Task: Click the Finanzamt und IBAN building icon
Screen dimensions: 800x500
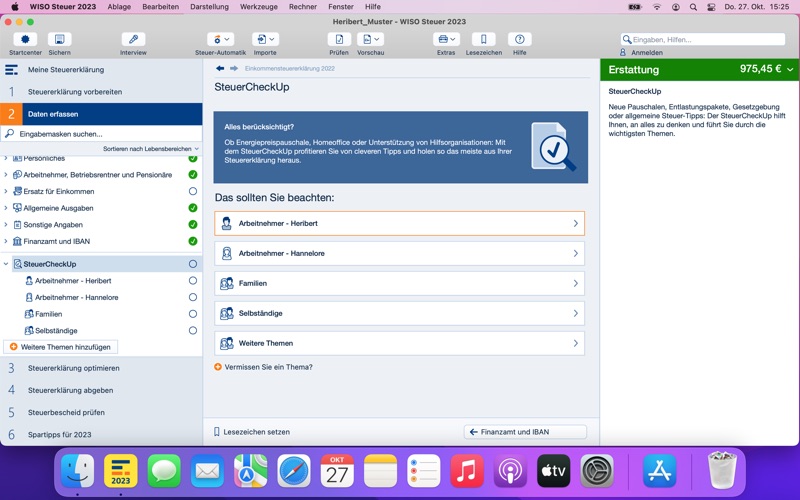Action: [x=17, y=241]
